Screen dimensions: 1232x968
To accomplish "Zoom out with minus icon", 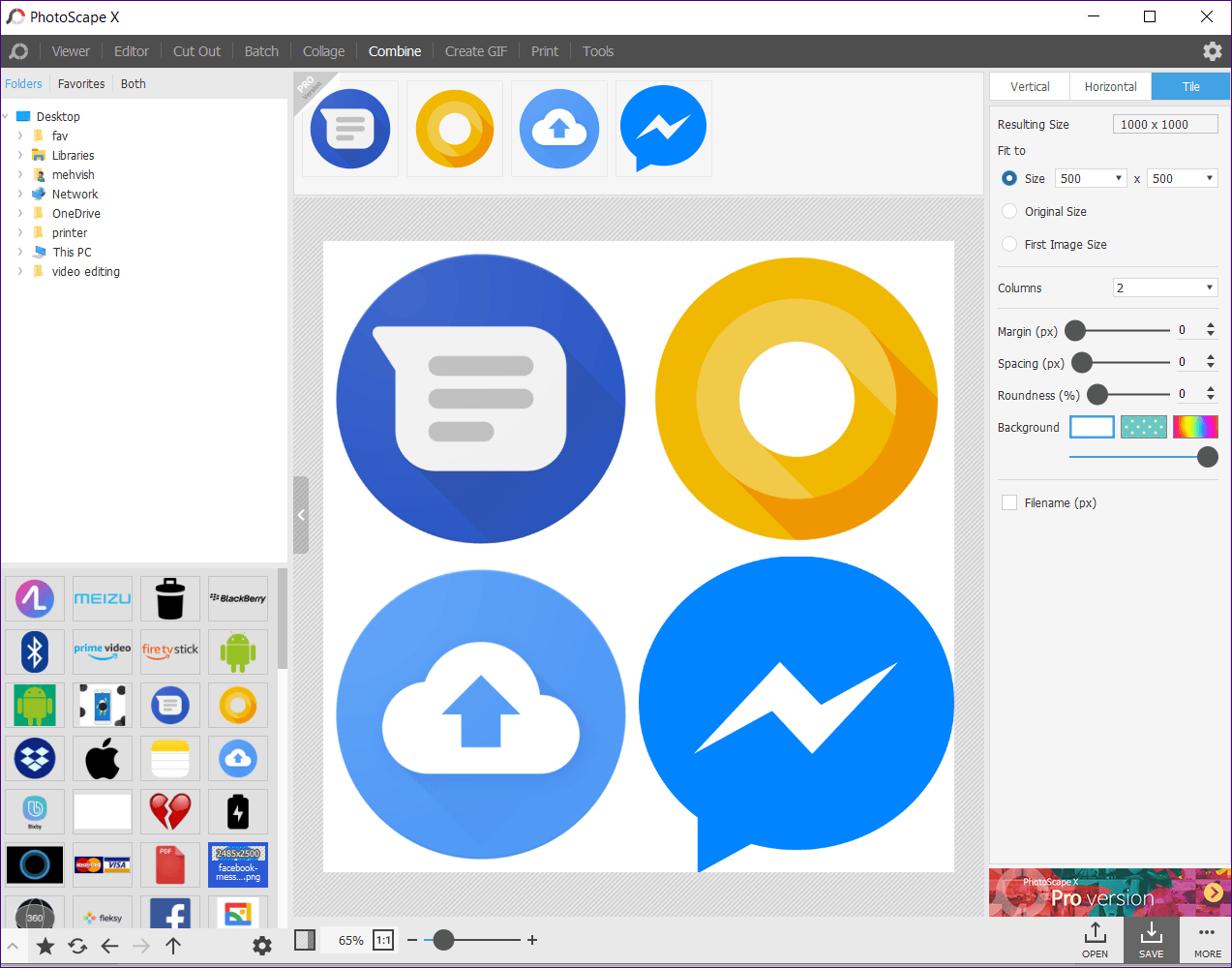I will (412, 940).
